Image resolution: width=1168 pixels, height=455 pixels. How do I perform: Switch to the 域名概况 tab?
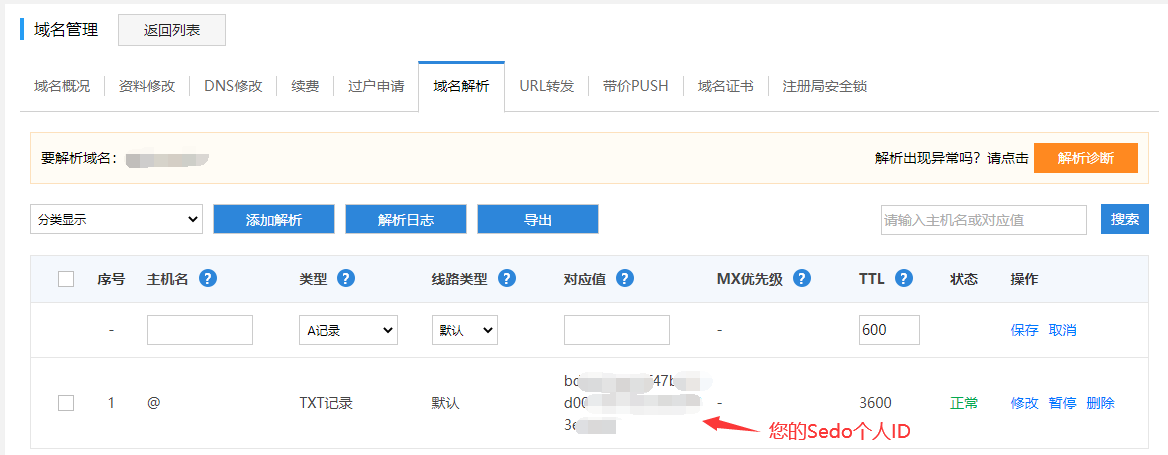pos(62,86)
